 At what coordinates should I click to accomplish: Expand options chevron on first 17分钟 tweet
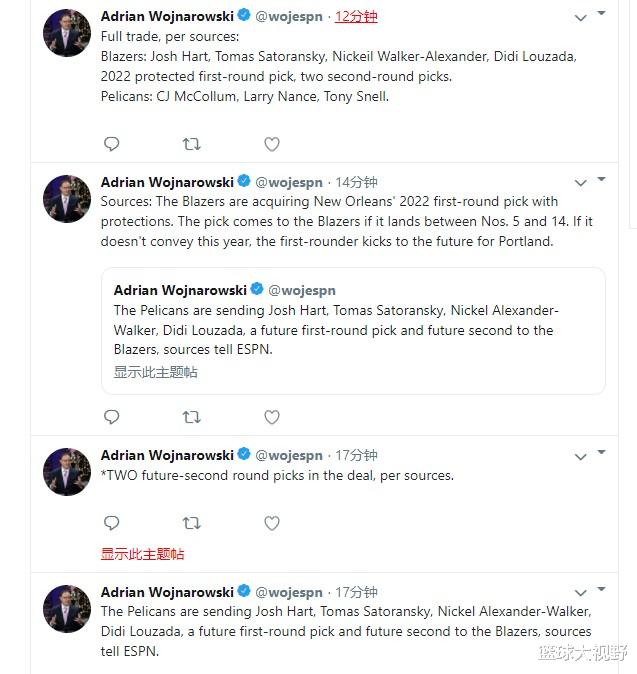coord(581,456)
